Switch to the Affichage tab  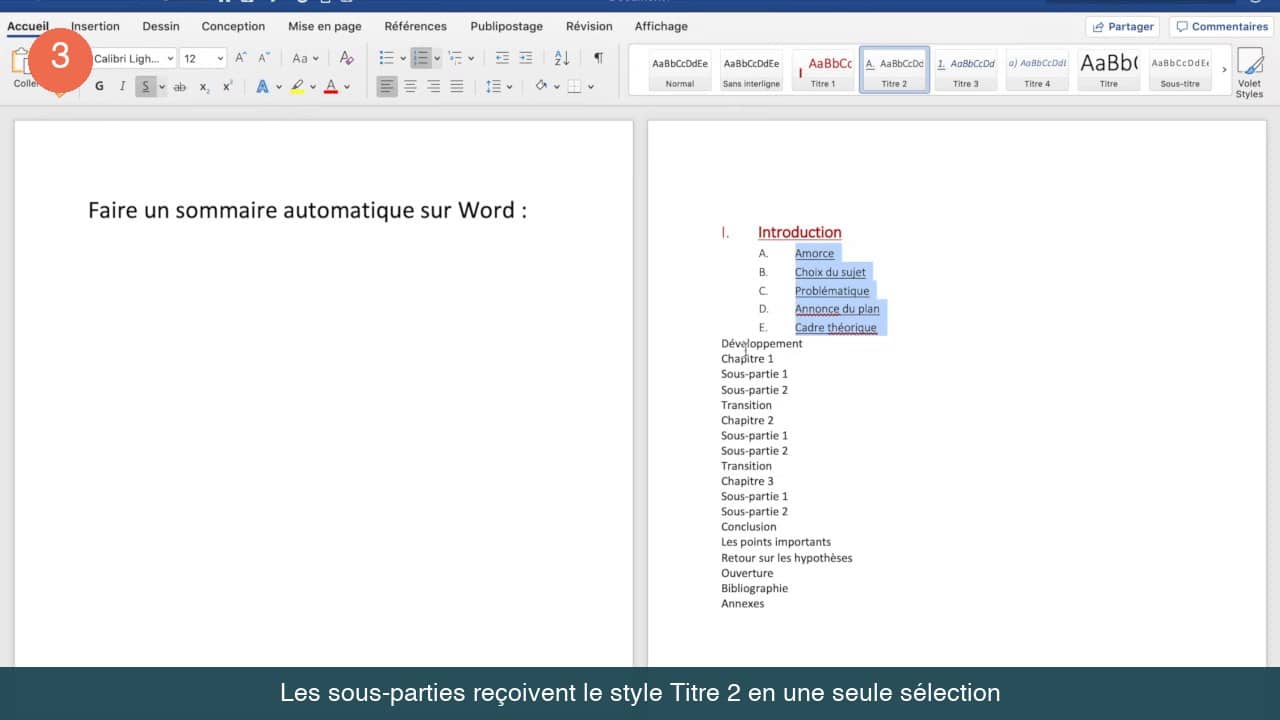coord(661,26)
